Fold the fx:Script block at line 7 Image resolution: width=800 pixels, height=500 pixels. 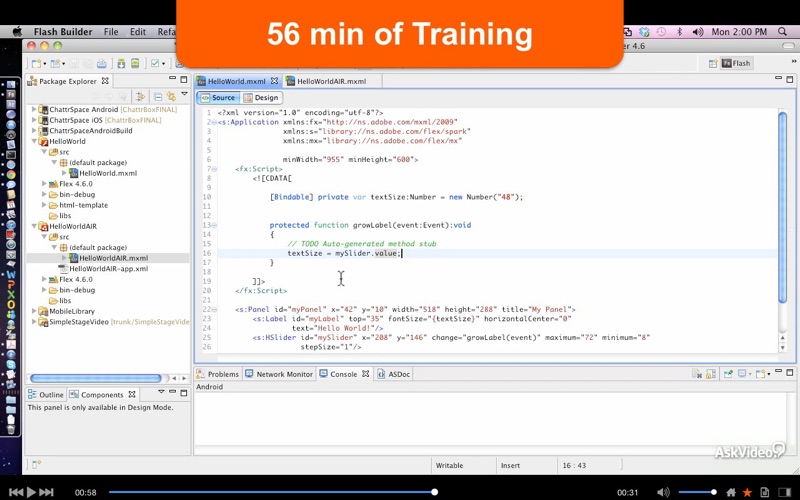(x=214, y=169)
